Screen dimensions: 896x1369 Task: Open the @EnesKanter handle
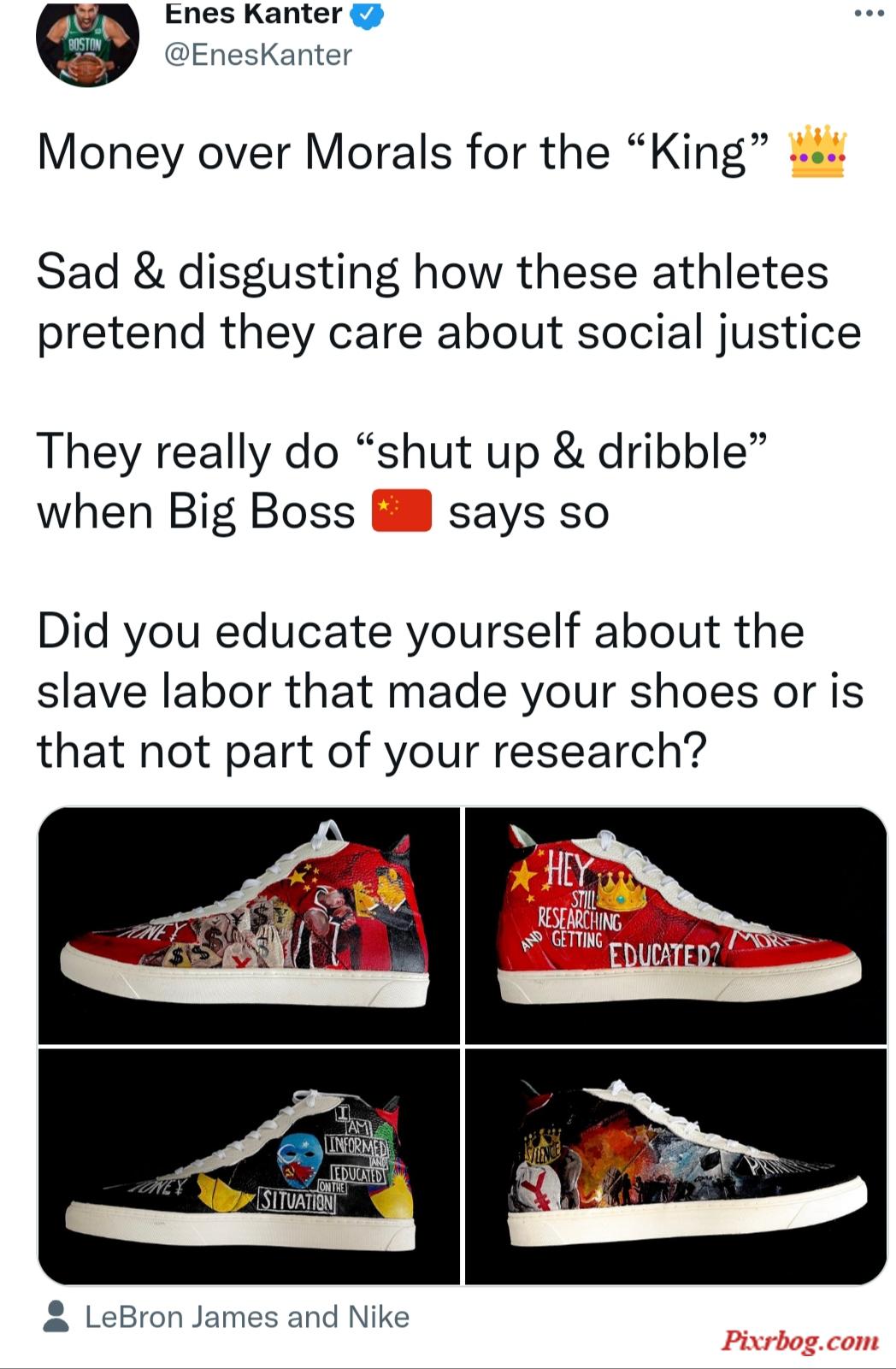257,55
